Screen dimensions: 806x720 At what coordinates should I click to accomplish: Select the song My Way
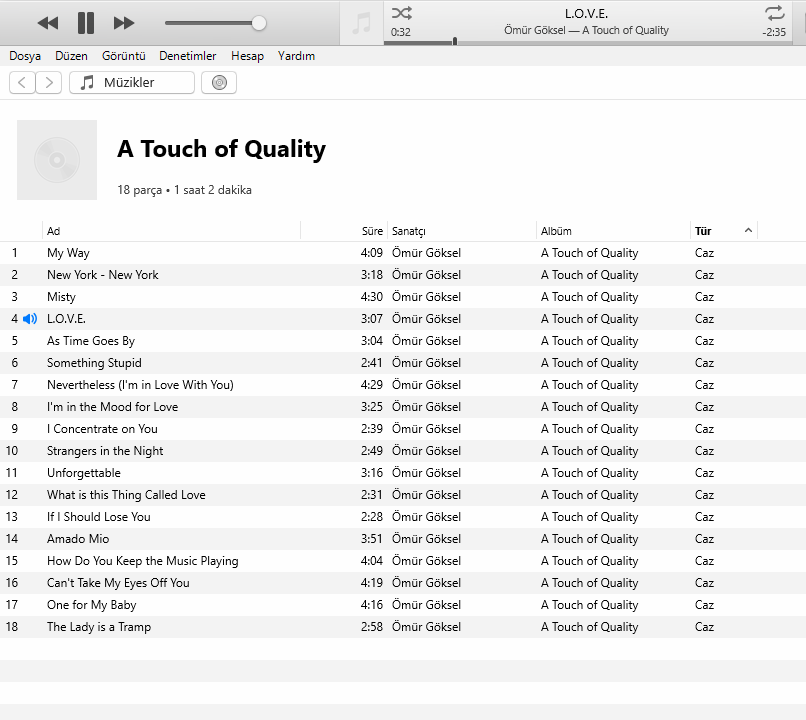point(68,253)
